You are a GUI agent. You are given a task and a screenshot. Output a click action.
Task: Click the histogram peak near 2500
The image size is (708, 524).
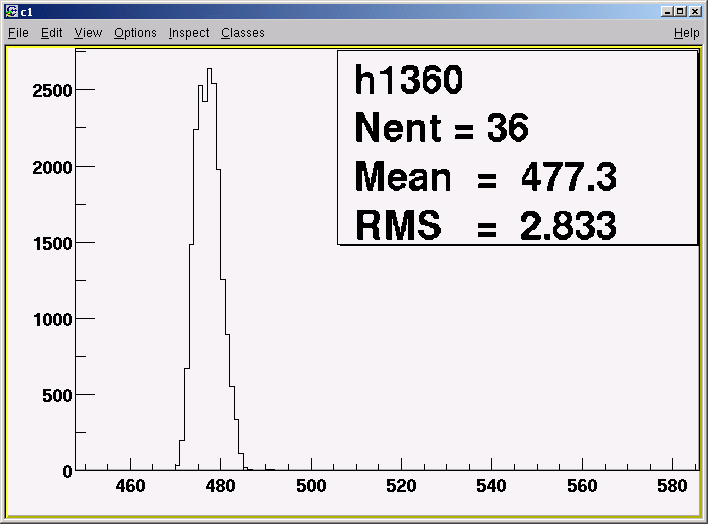tap(210, 69)
